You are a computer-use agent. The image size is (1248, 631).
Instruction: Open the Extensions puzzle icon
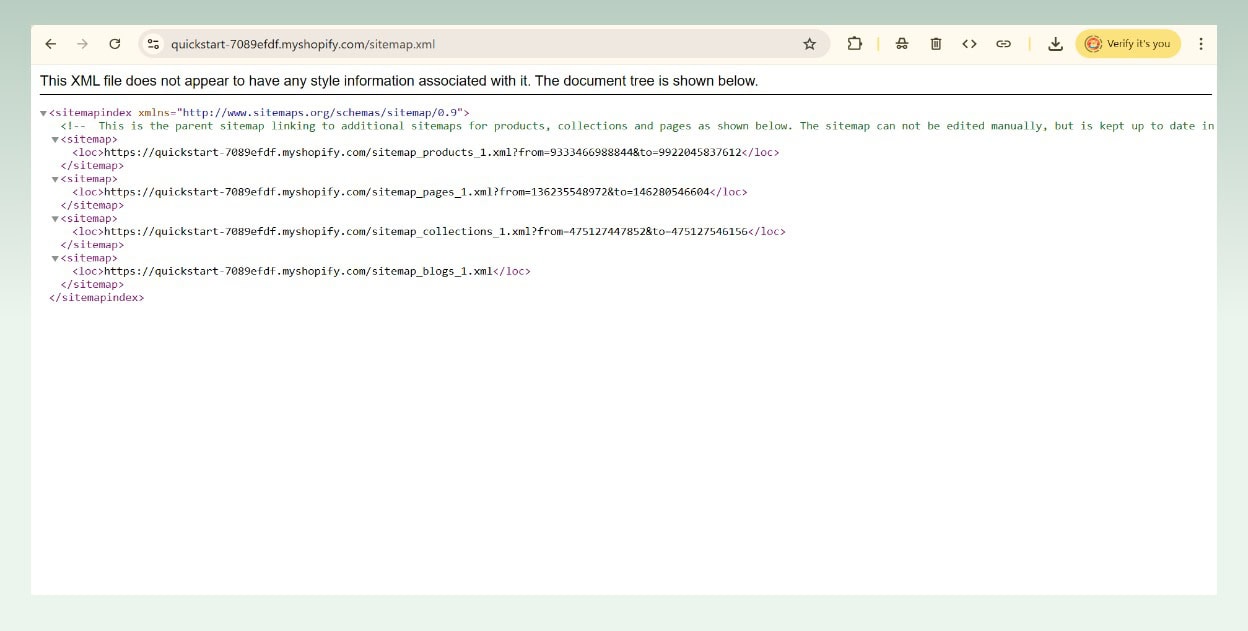pos(855,44)
